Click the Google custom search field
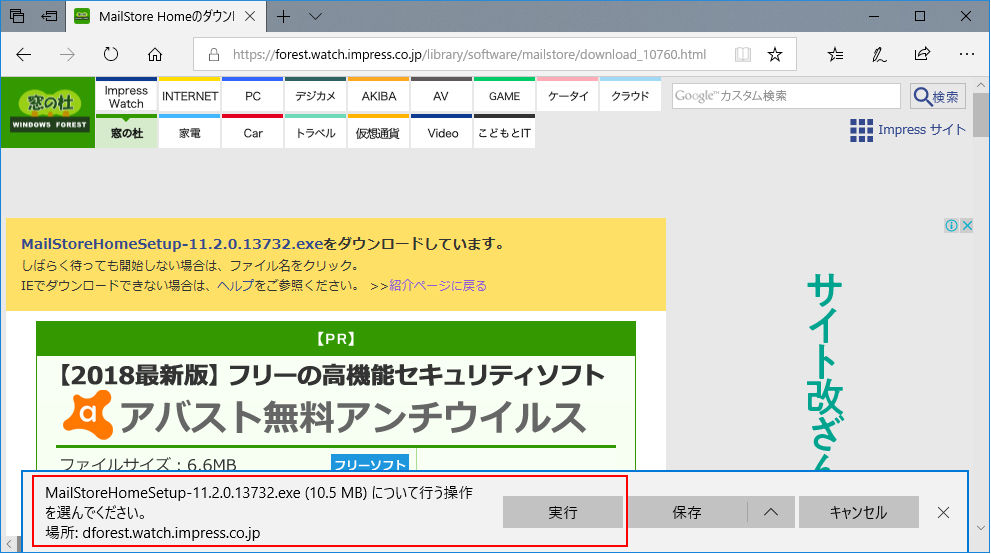 coord(786,96)
